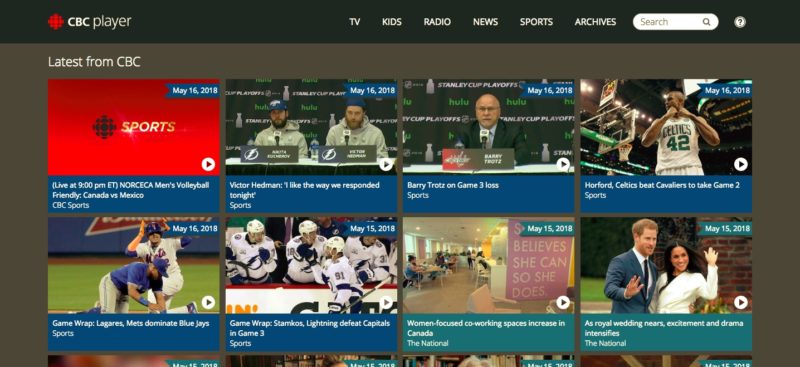Click May 16, 2018 date on volleyball card
This screenshot has height=367, width=800.
[194, 90]
